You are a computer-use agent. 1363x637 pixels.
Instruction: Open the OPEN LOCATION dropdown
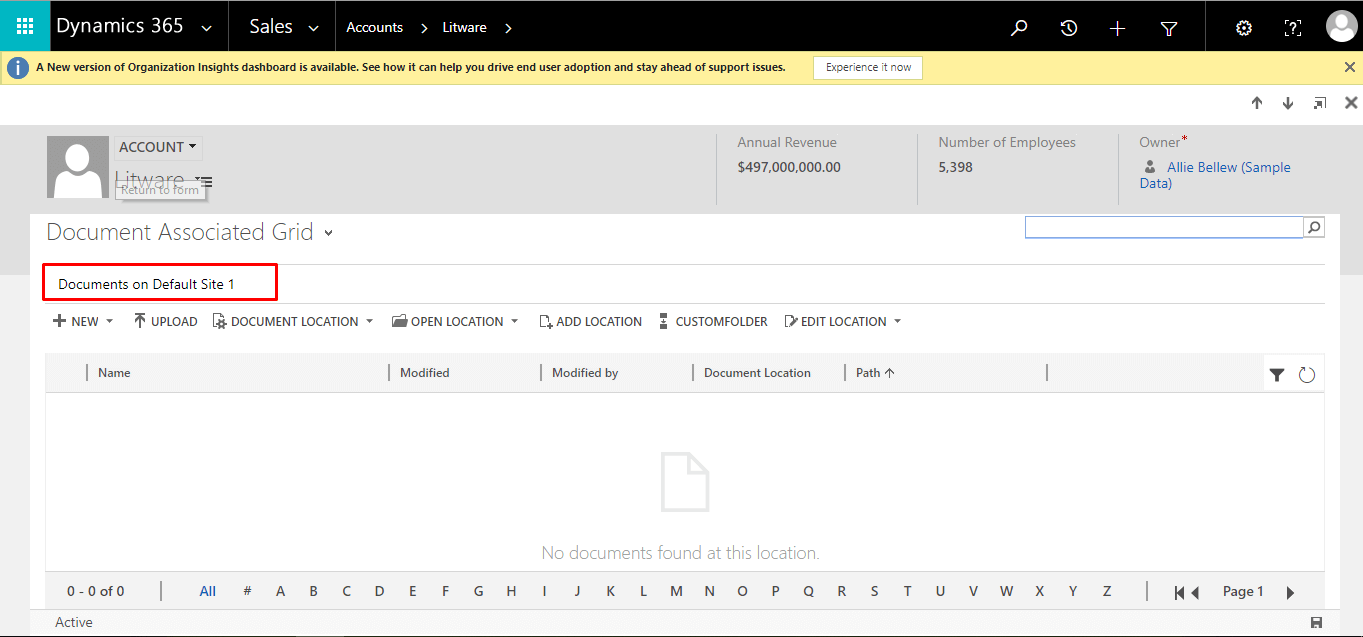pos(455,321)
